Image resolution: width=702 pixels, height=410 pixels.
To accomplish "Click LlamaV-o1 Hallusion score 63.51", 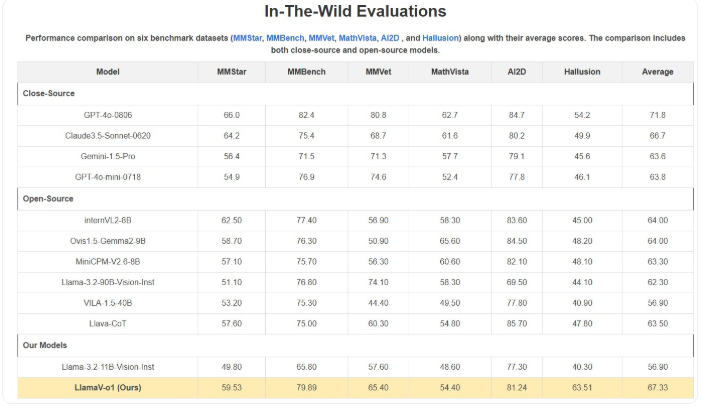I will 582,388.
